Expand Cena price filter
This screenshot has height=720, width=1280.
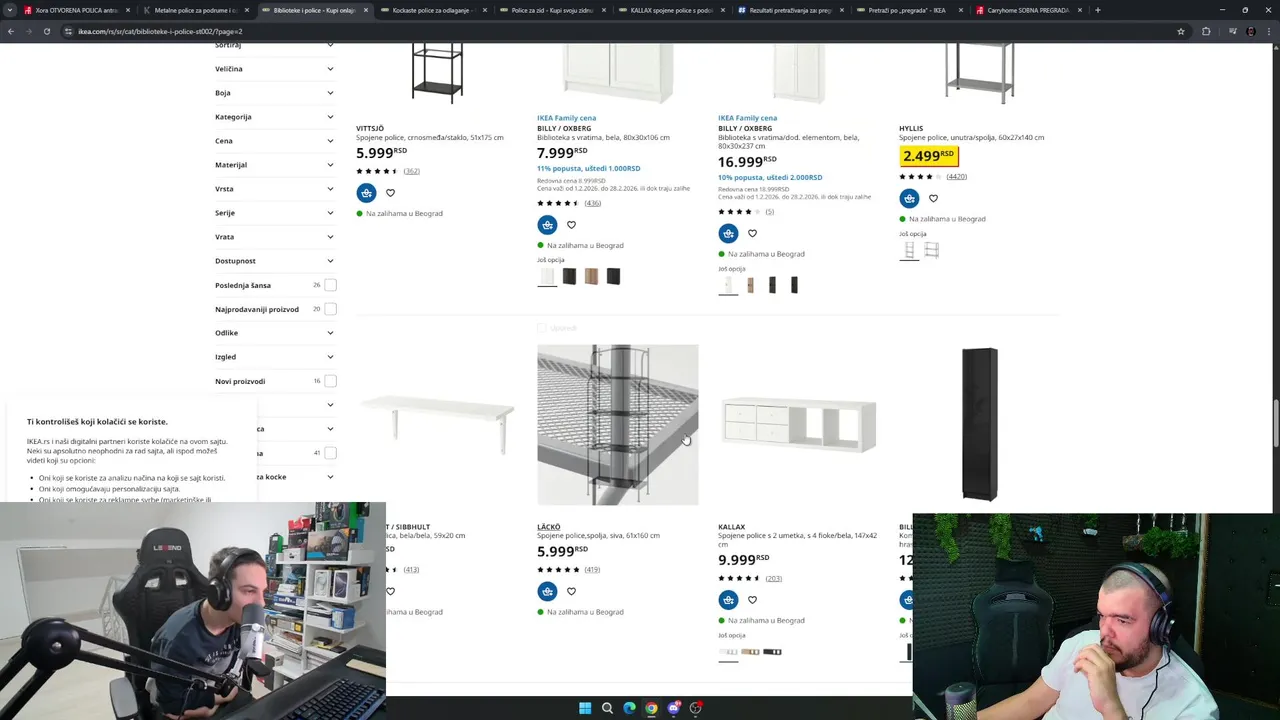(274, 141)
